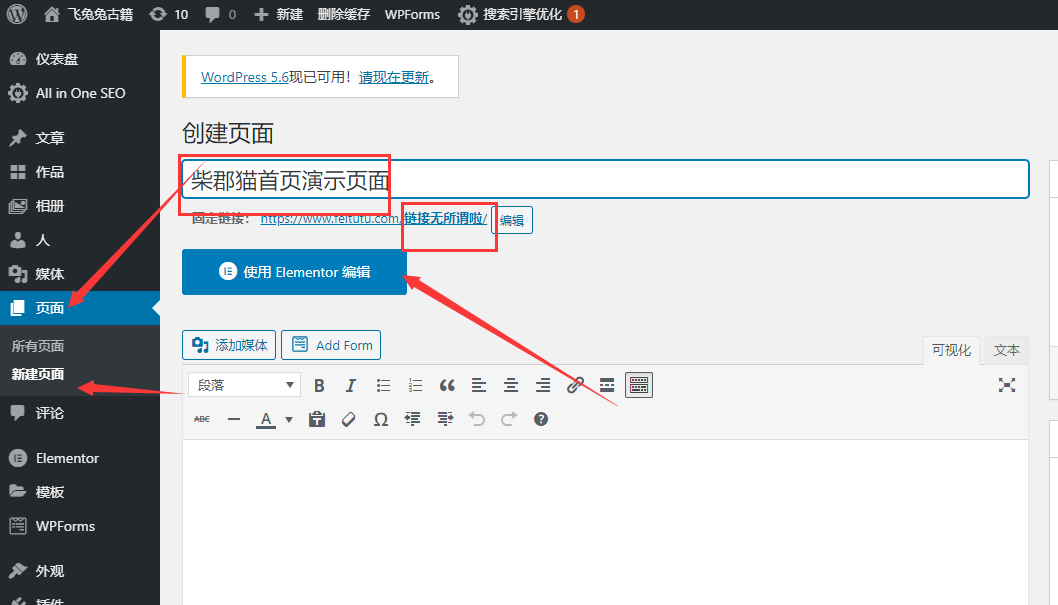Click the redo arrow
Image resolution: width=1058 pixels, height=605 pixels.
click(509, 419)
